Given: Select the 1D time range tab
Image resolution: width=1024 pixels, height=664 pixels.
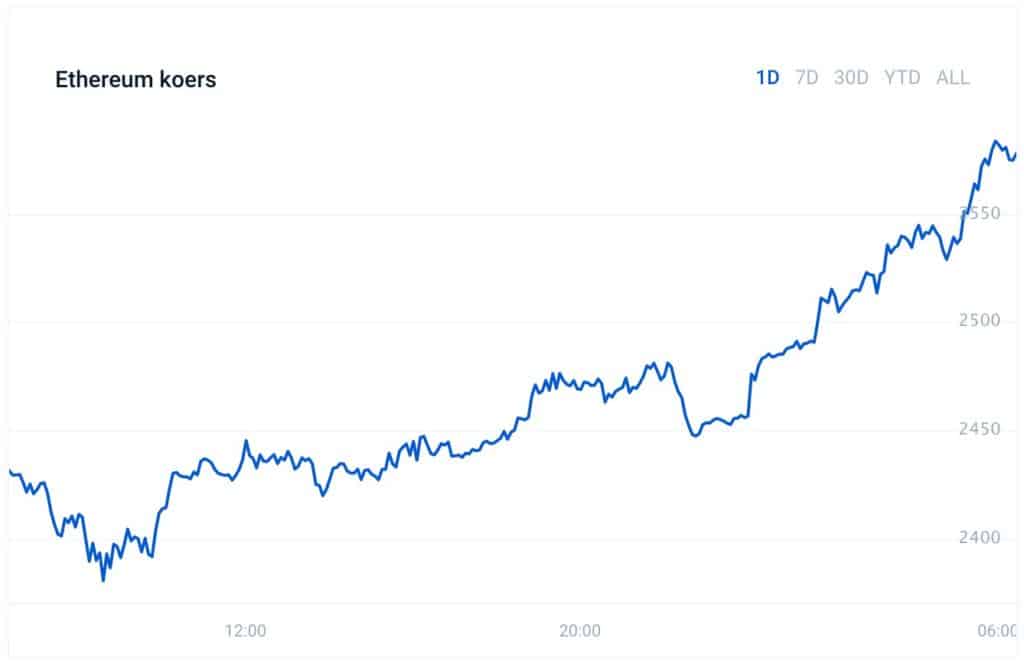Looking at the screenshot, I should [x=767, y=78].
